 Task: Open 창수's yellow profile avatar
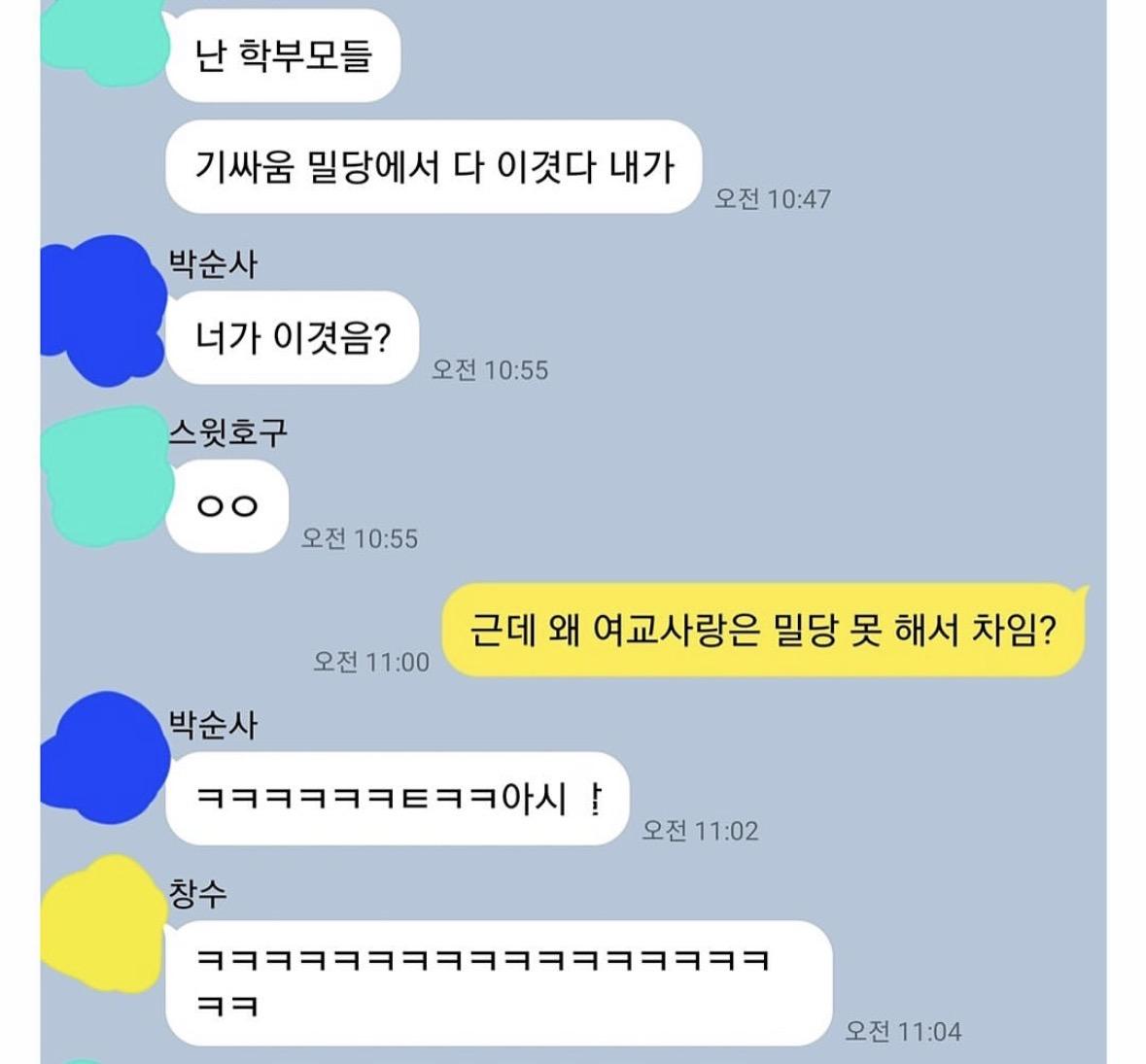[102, 924]
